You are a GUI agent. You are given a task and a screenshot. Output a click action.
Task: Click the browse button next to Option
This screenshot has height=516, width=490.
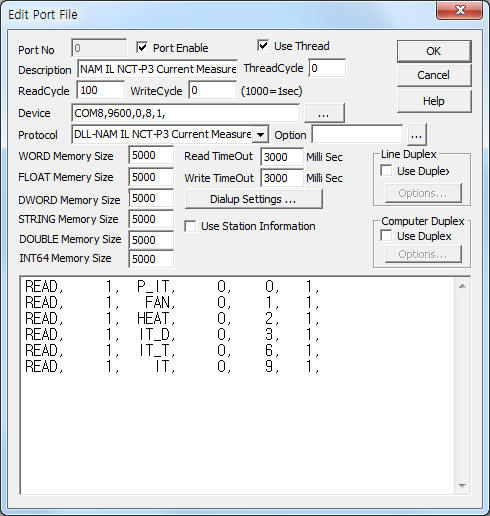click(416, 135)
